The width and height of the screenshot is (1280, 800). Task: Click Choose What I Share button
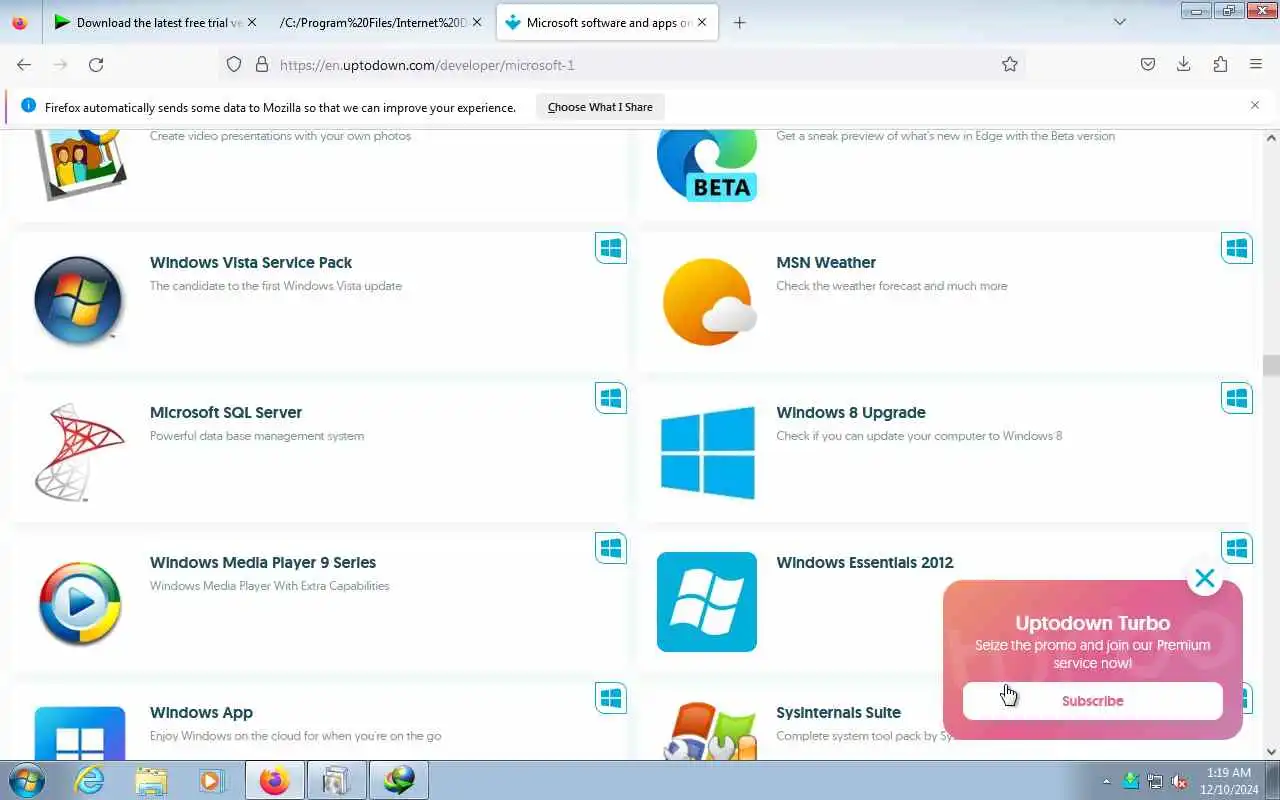coord(600,107)
